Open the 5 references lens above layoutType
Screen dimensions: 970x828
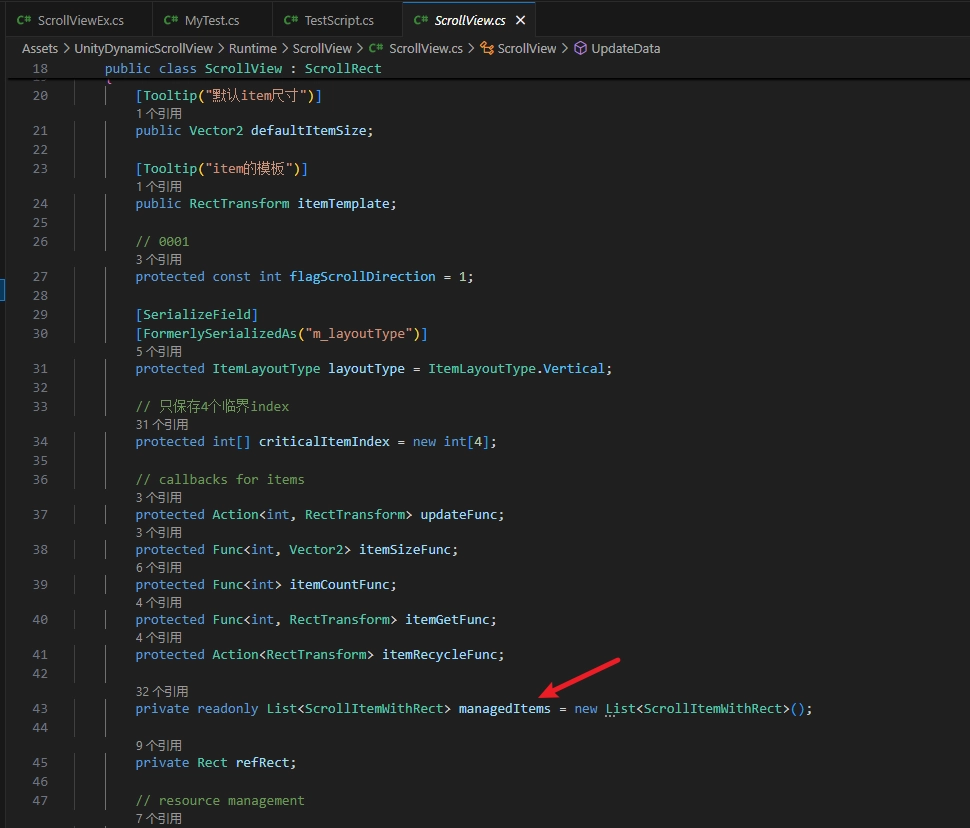point(159,351)
